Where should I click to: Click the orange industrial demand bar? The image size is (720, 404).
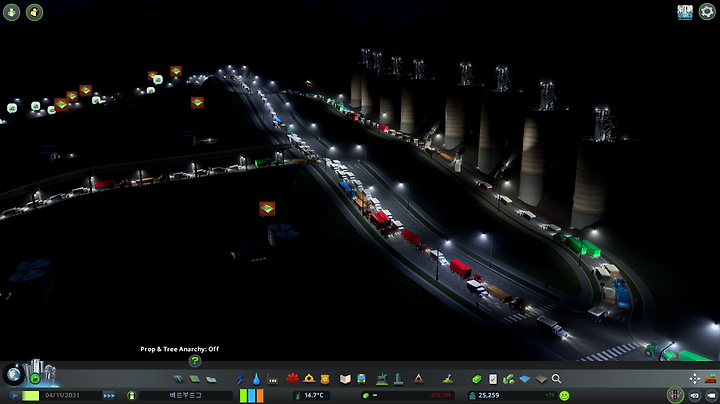[260, 395]
